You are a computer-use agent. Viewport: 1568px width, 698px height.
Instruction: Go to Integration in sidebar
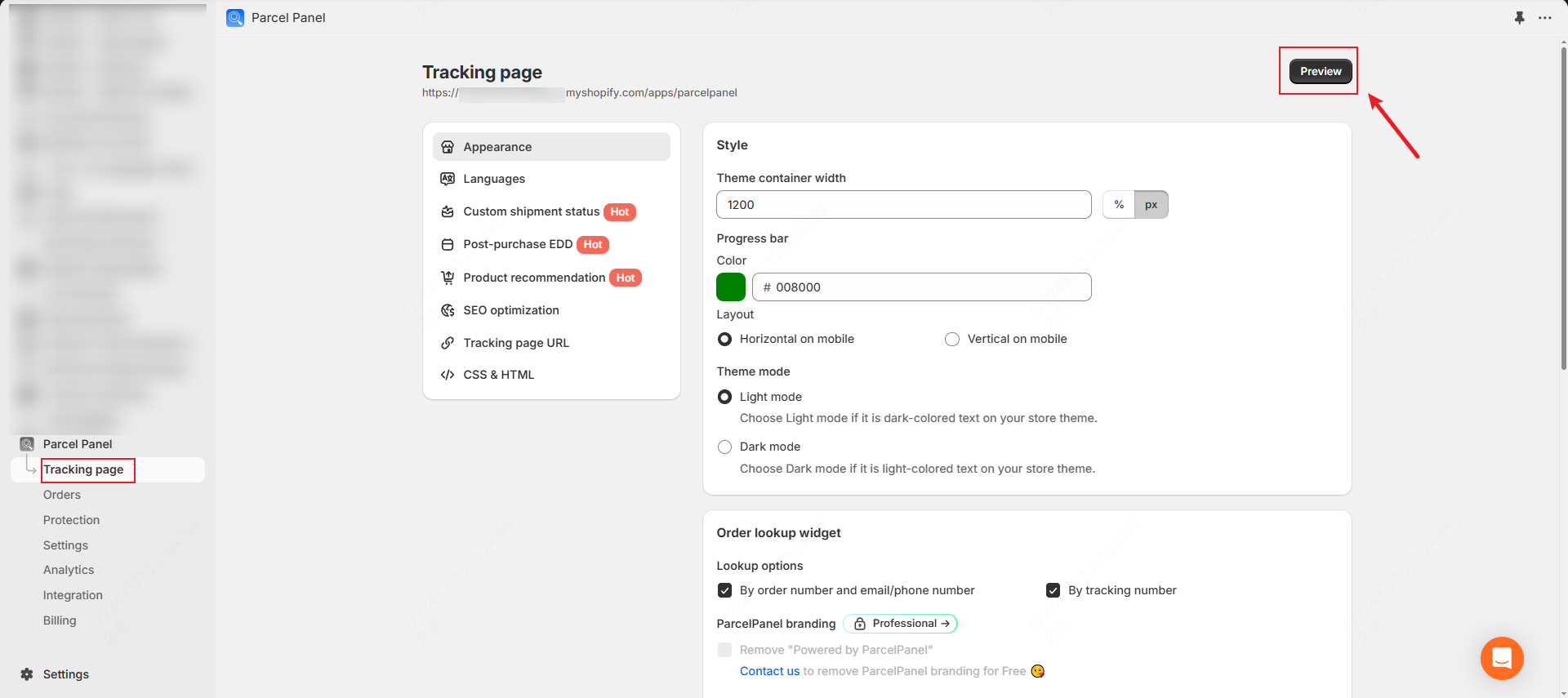(73, 595)
